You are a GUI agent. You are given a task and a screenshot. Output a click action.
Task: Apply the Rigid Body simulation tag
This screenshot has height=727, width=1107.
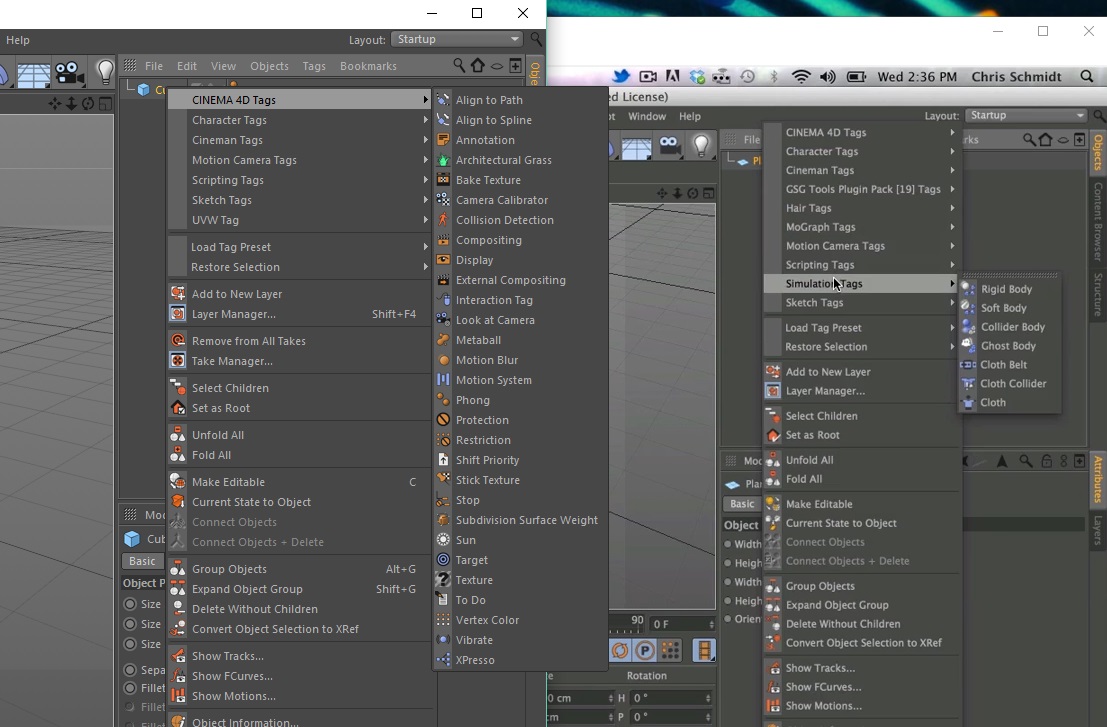coord(1009,289)
